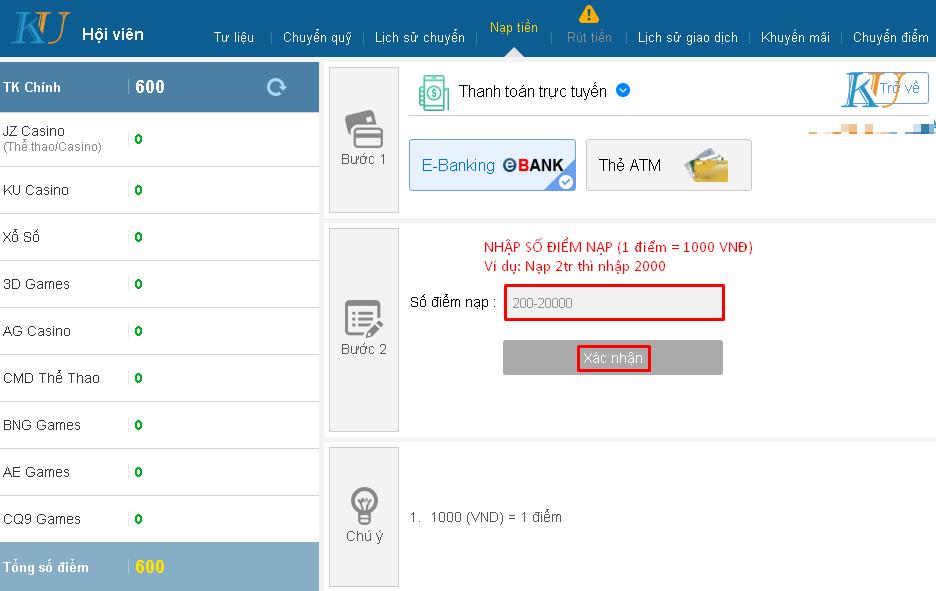Image resolution: width=936 pixels, height=591 pixels.
Task: Expand the Thanh toán trực tuyến dropdown arrow
Action: click(x=623, y=90)
